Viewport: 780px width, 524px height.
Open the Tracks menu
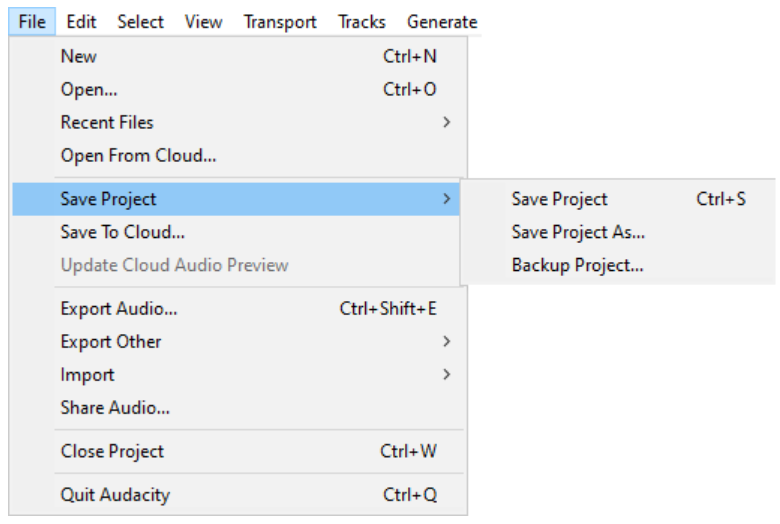coord(362,22)
